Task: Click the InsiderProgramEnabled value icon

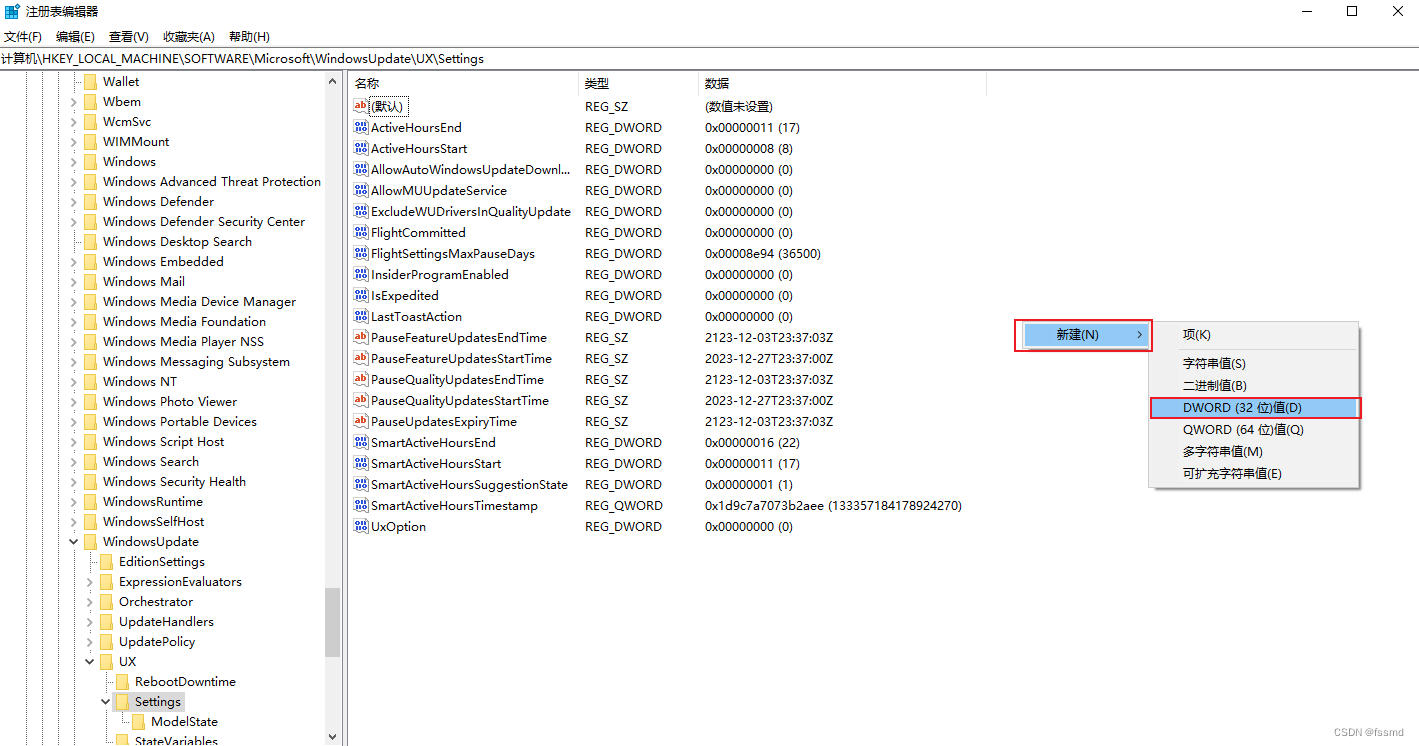Action: pos(360,274)
